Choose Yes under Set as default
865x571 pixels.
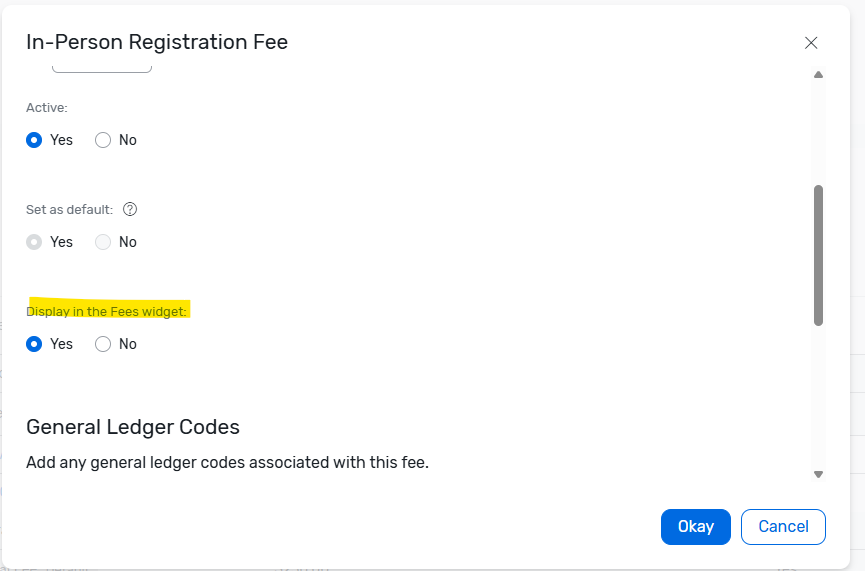tap(34, 242)
